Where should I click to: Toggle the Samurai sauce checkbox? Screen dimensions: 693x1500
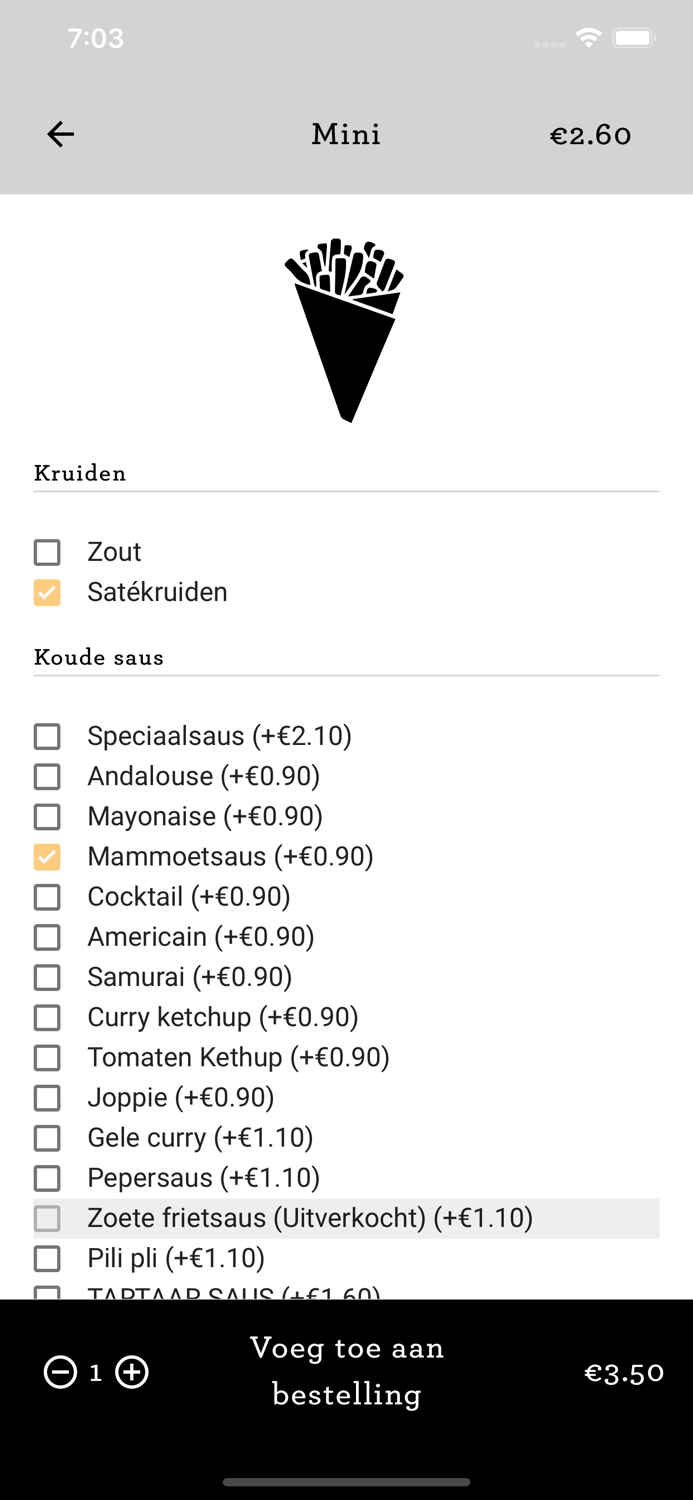[47, 977]
